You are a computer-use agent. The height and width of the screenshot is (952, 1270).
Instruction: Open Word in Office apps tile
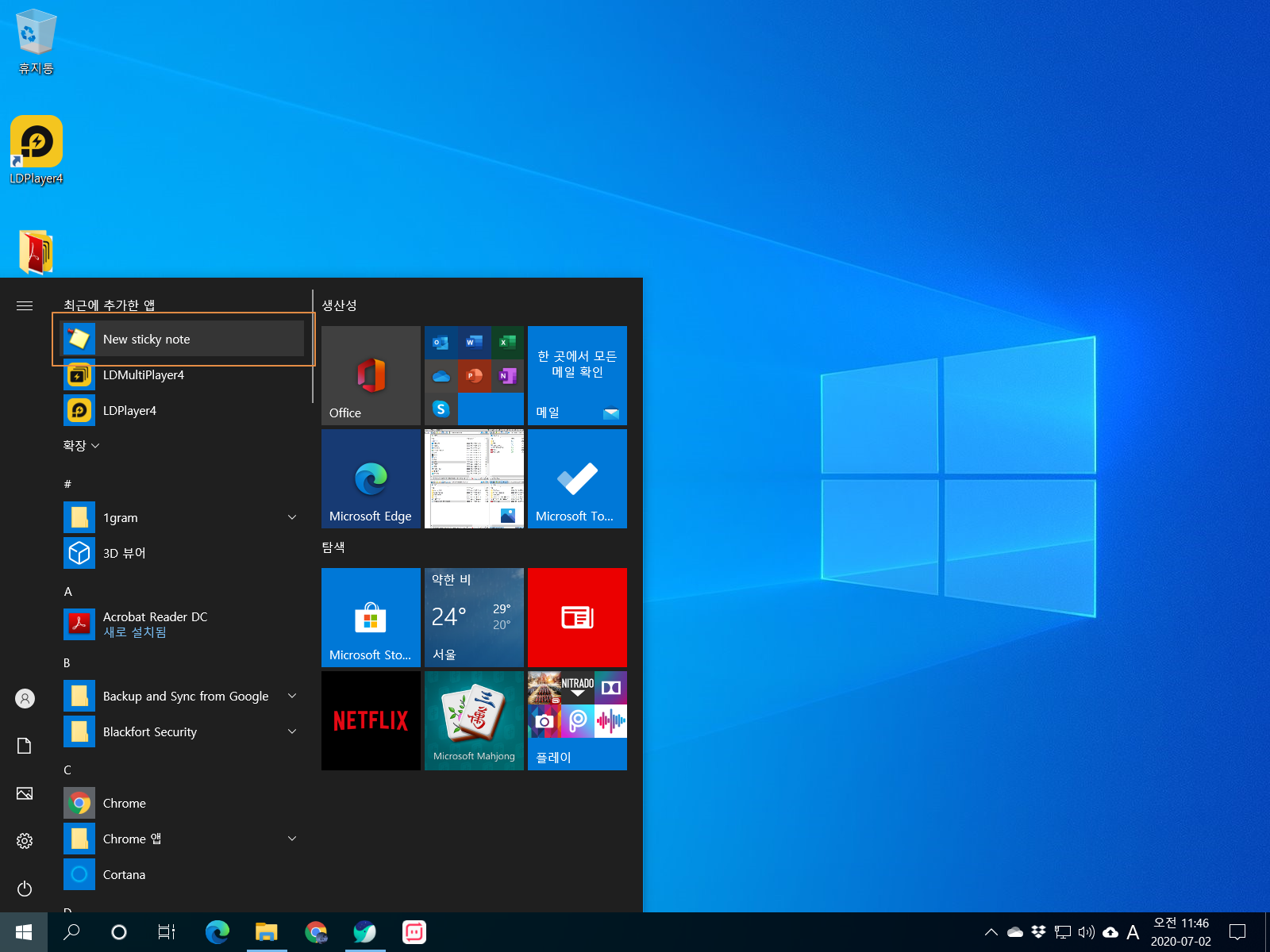point(474,342)
